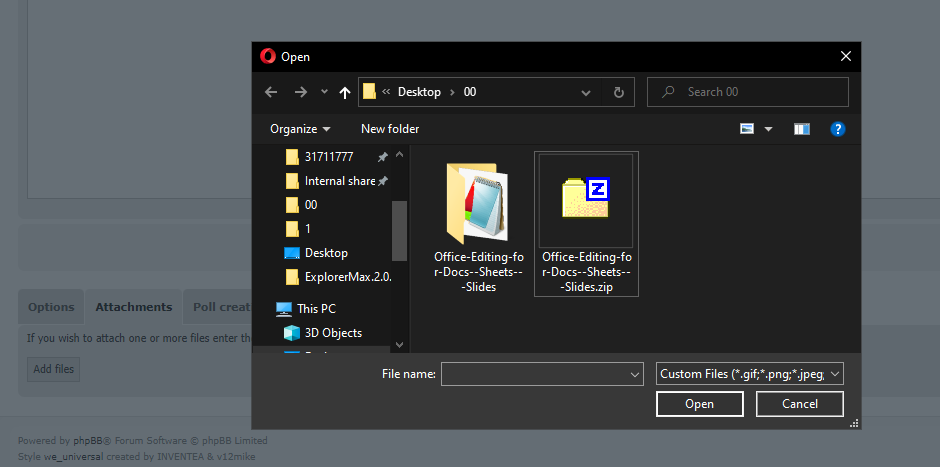
Task: Click the folder icon in address bar
Action: (369, 92)
